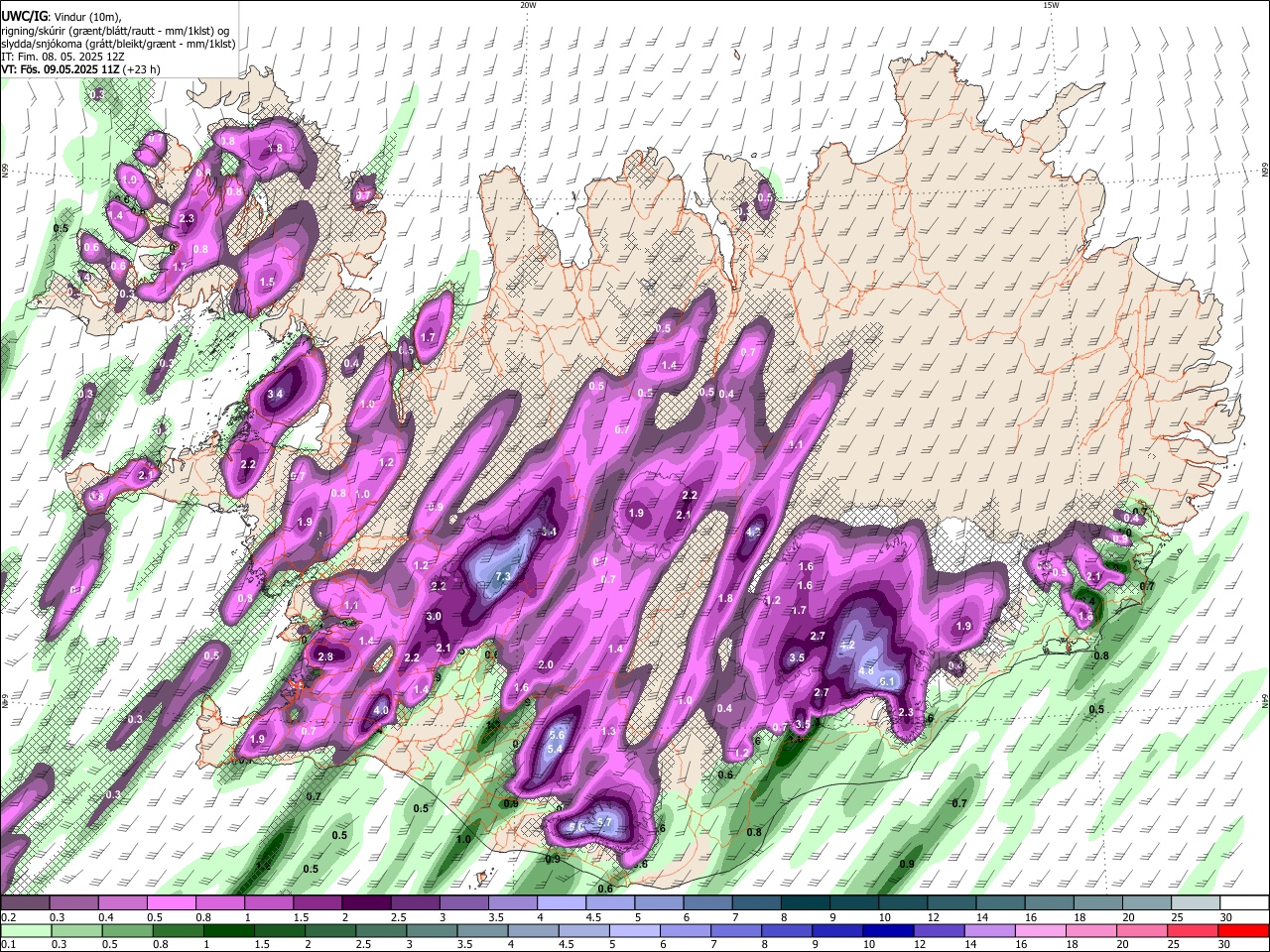This screenshot has width=1270, height=952.
Task: Click the 'slydda/snjókoma' legend description line
Action: pyautogui.click(x=118, y=44)
